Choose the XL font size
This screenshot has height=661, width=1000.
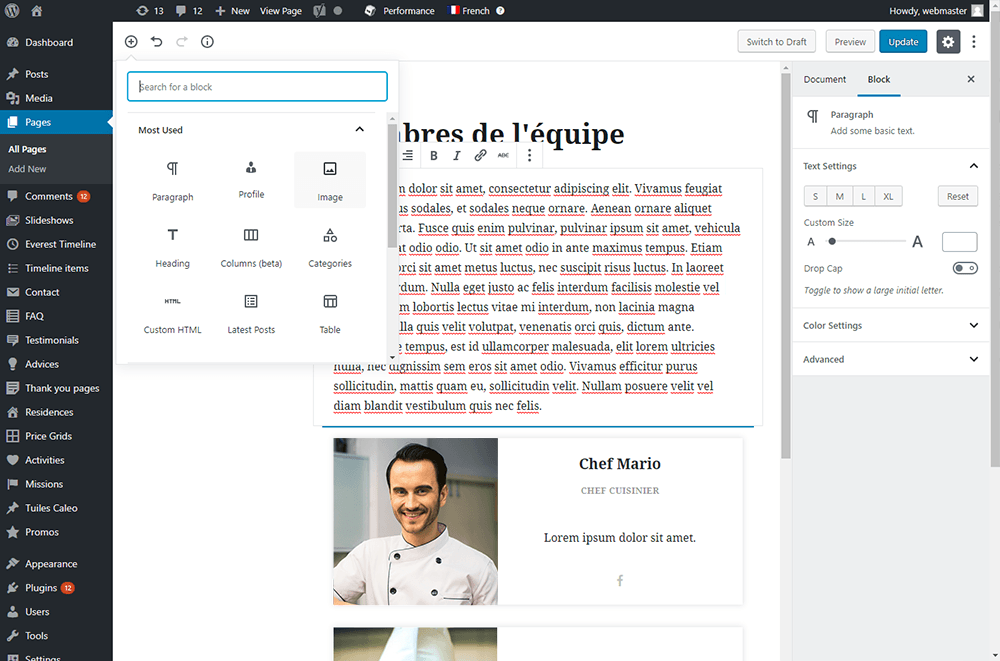[888, 197]
